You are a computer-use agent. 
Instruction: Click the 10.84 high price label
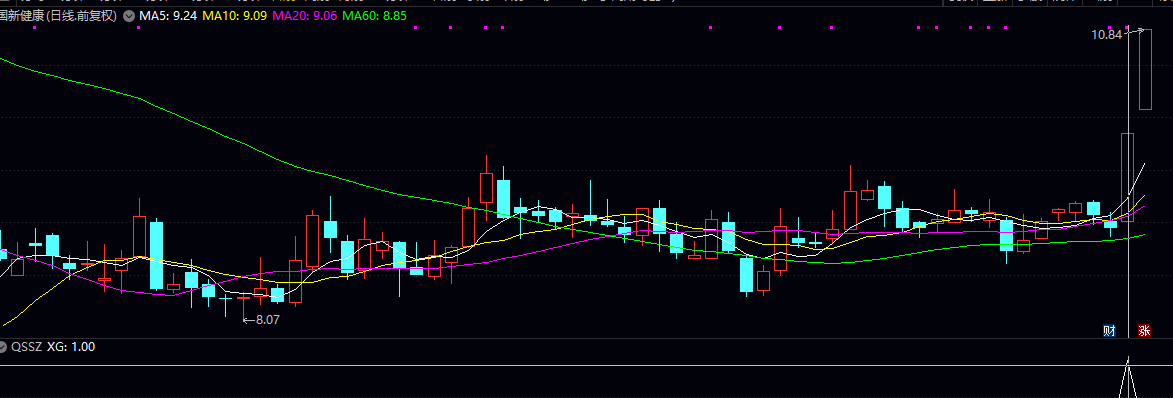[1106, 34]
